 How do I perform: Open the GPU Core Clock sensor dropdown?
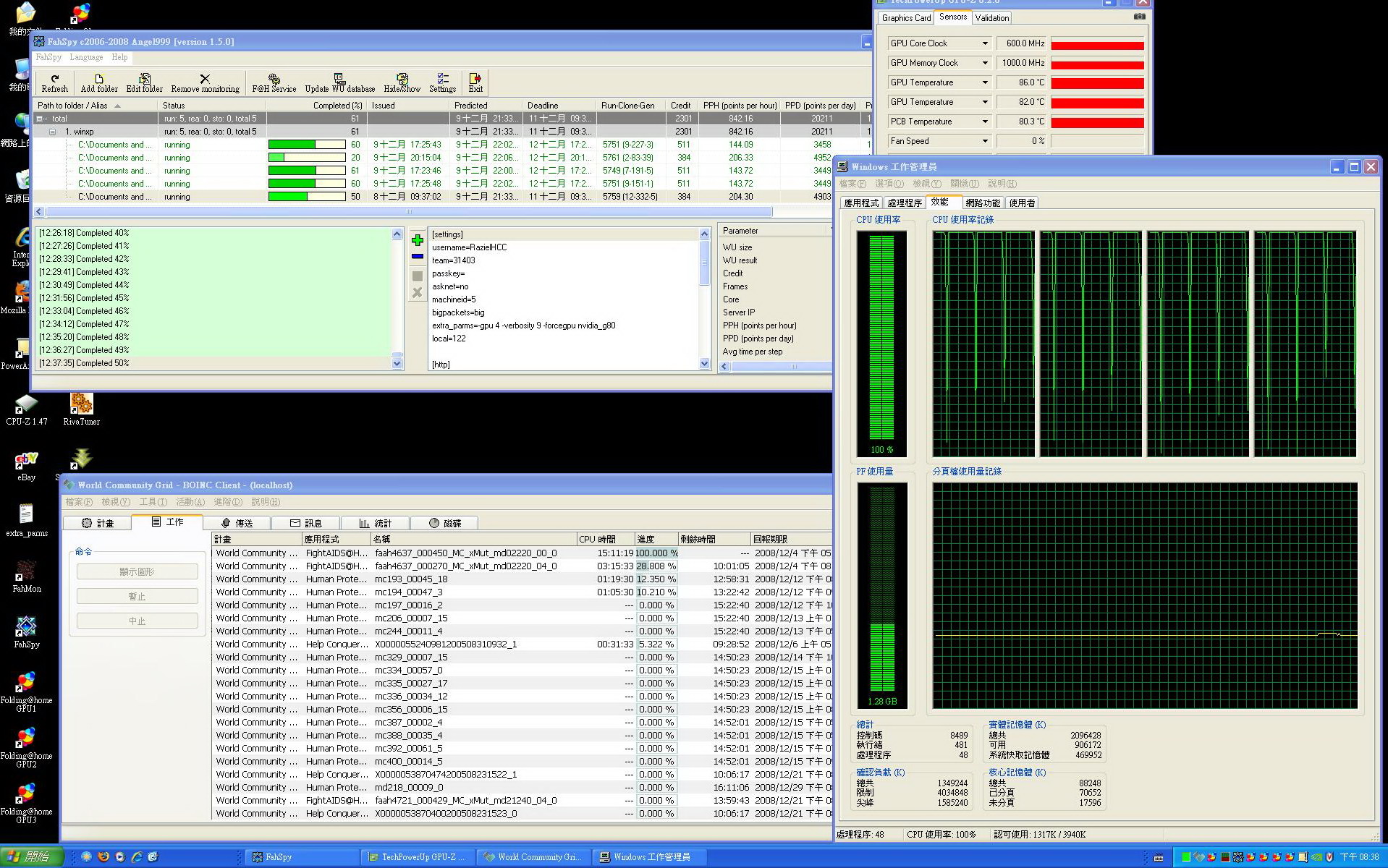point(984,43)
